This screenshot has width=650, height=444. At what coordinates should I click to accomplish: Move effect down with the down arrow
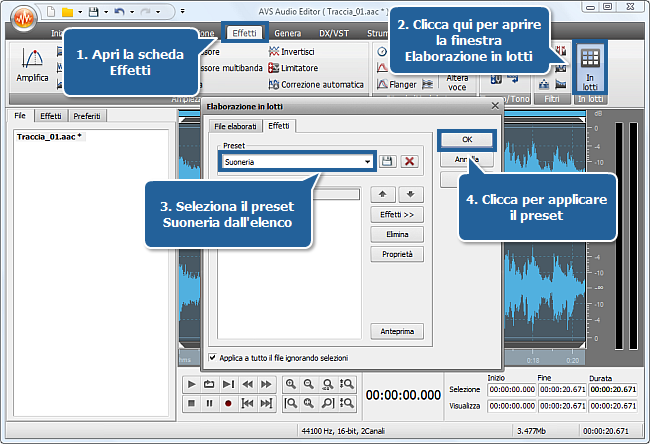click(x=409, y=194)
